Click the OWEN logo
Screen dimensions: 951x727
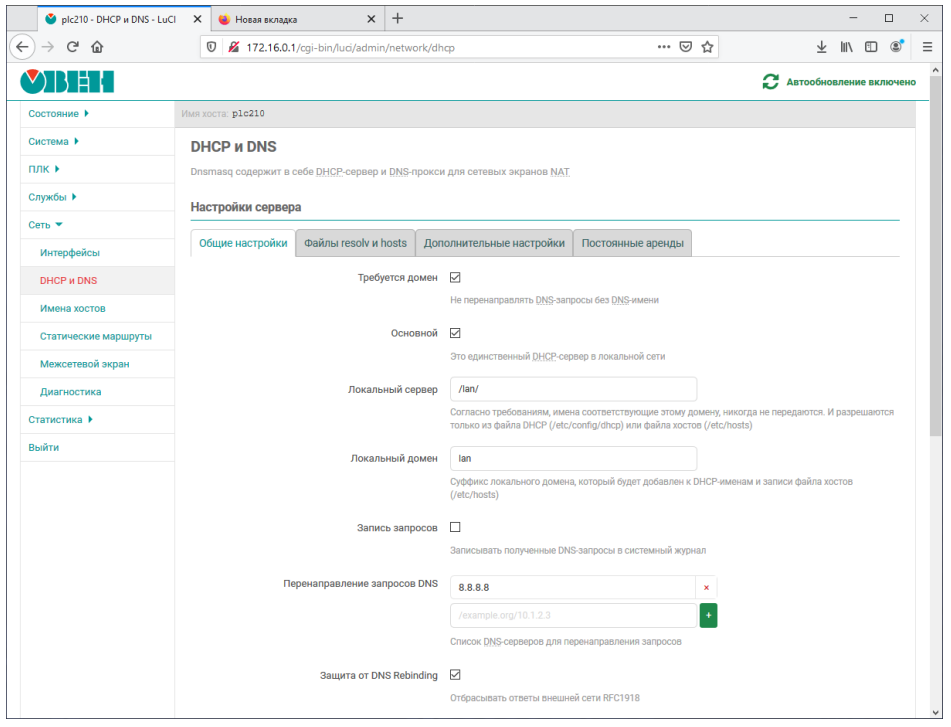coord(67,82)
